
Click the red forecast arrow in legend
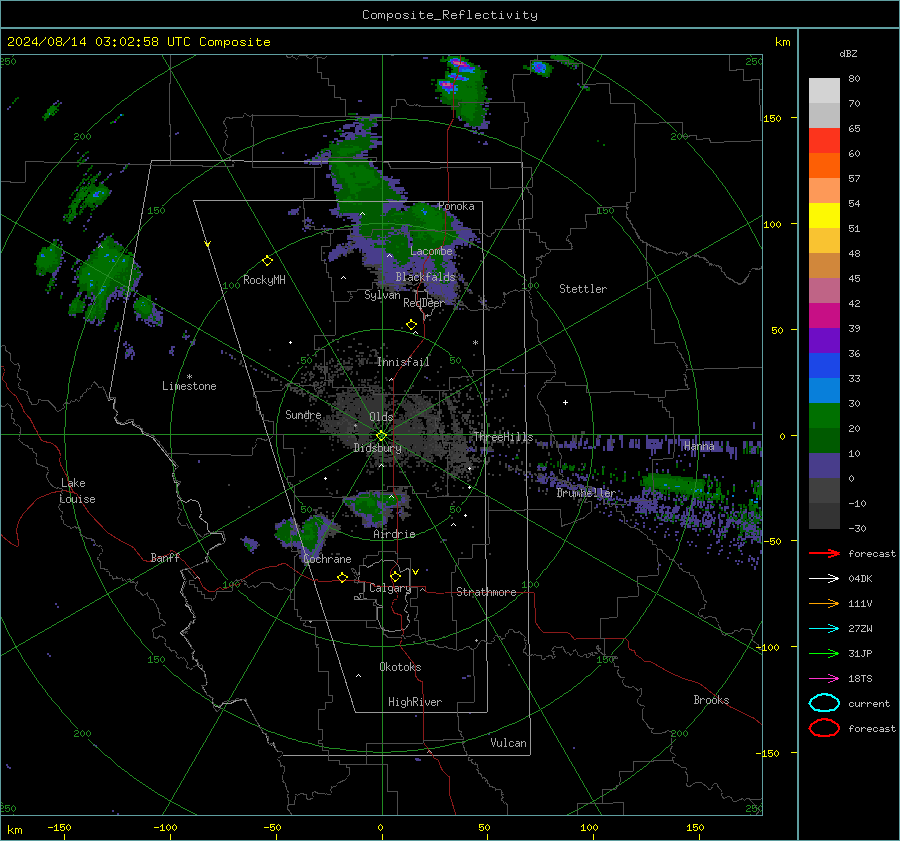click(x=824, y=553)
